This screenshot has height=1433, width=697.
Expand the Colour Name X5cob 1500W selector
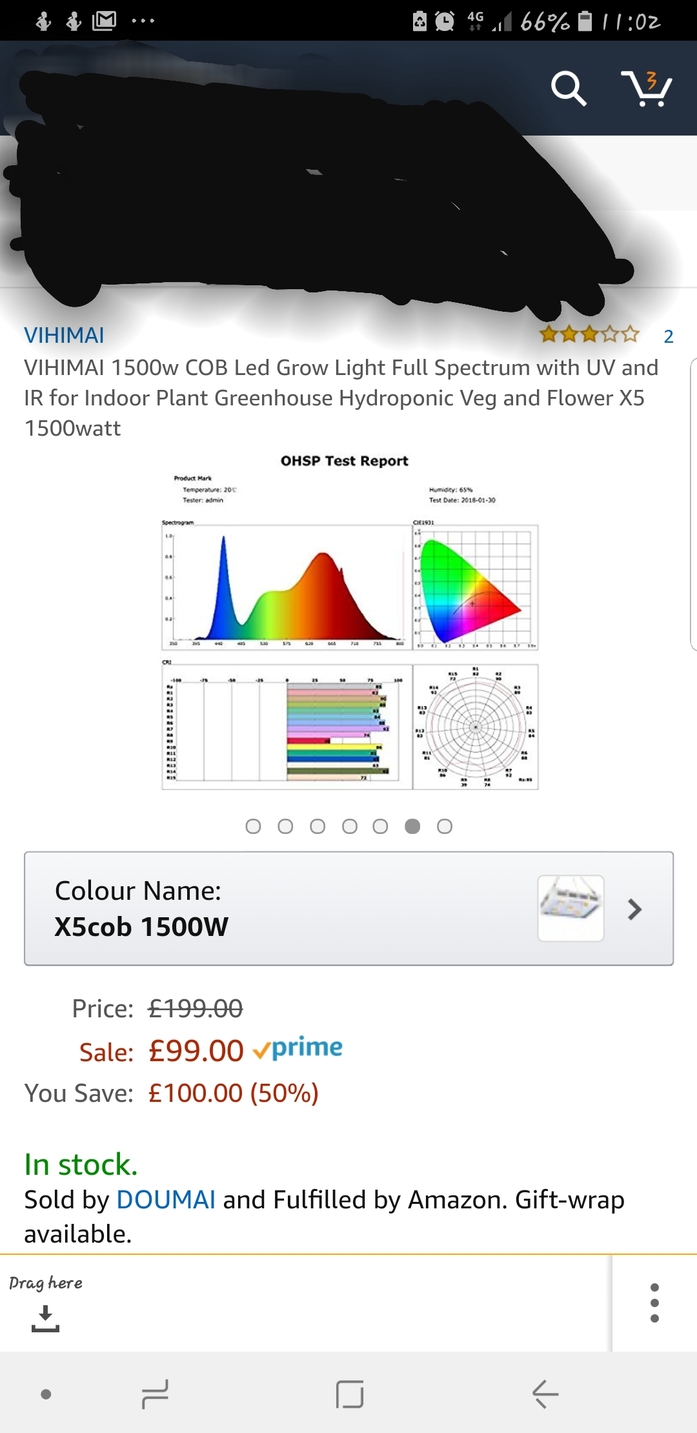(348, 909)
